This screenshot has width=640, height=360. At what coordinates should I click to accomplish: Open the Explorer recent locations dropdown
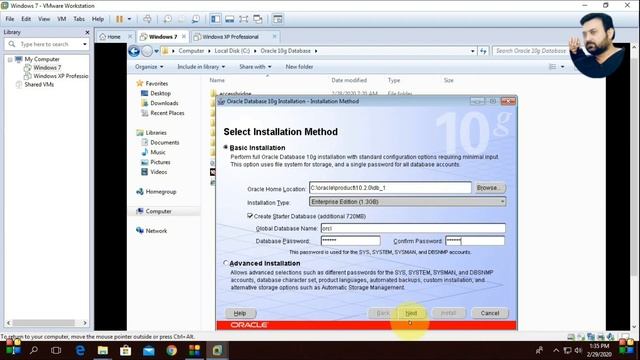[x=156, y=51]
